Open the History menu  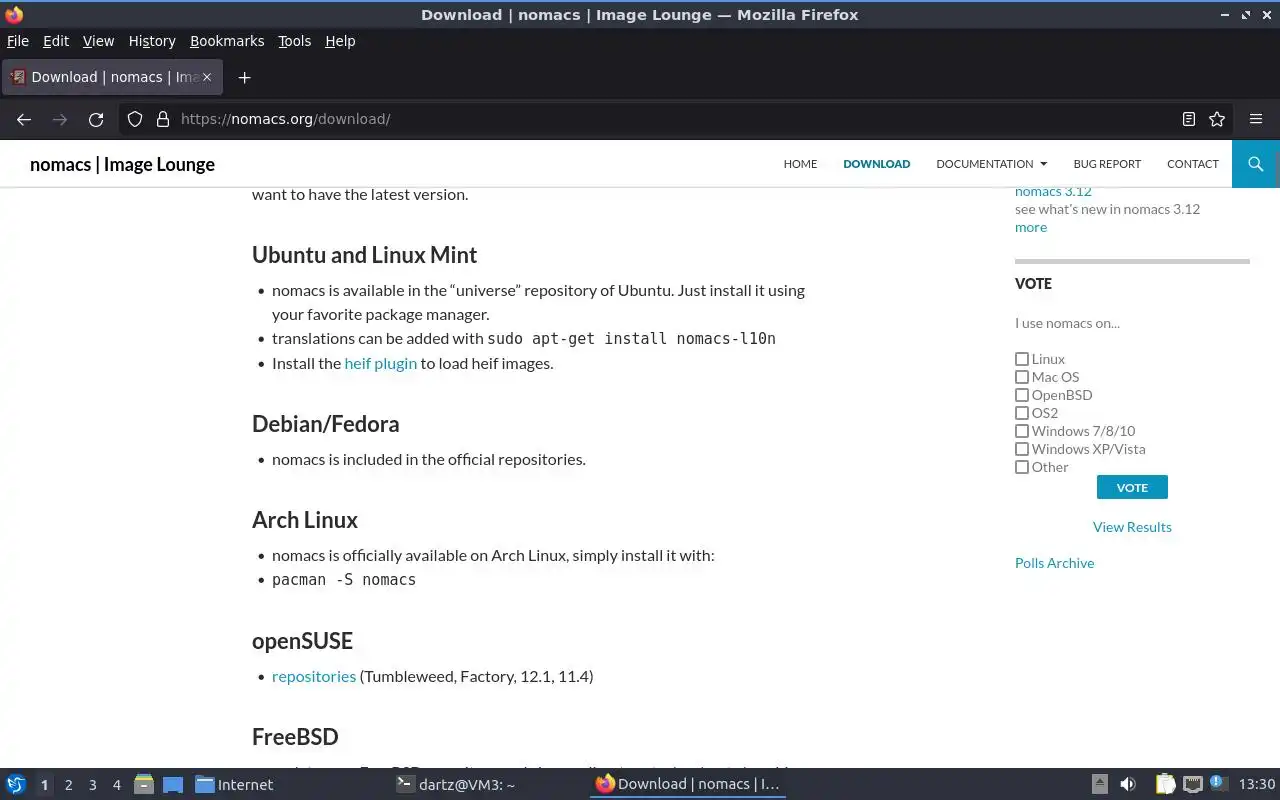pos(152,41)
